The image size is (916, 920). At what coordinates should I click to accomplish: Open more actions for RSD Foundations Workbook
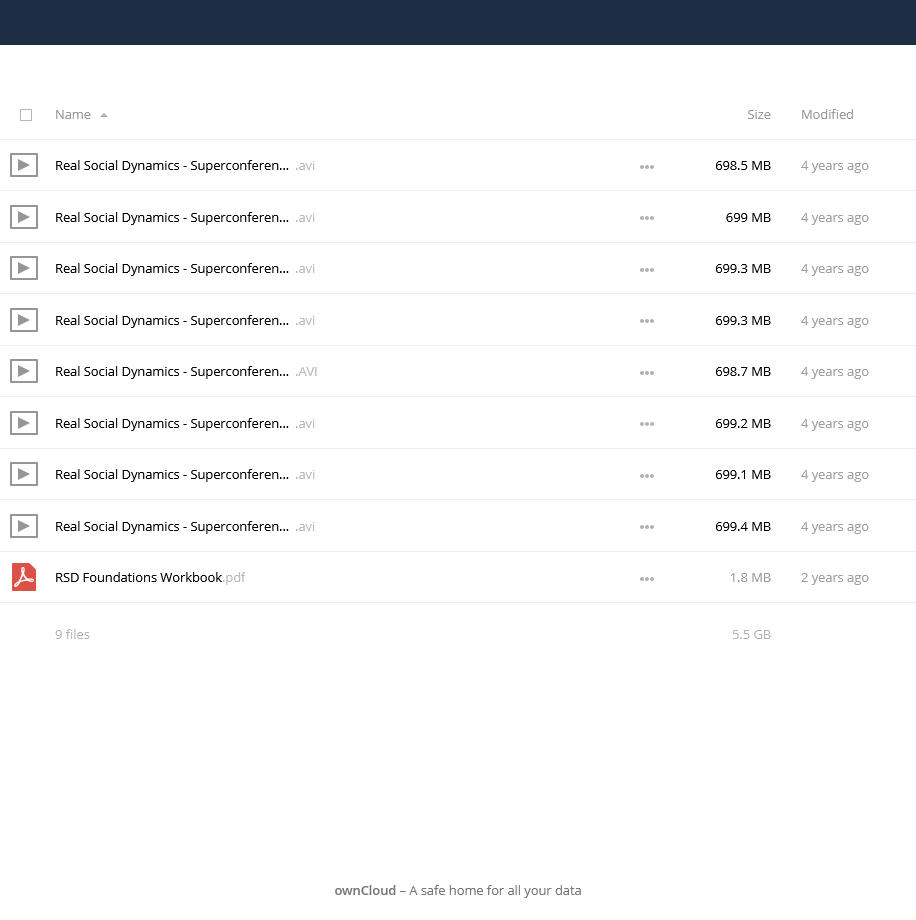[647, 579]
